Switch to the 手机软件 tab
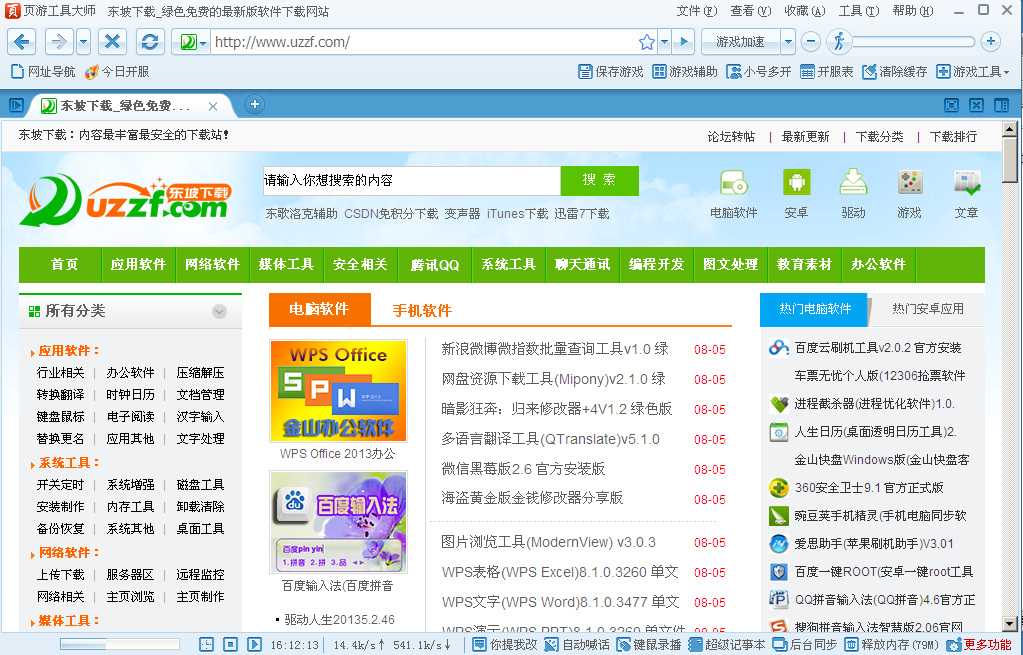This screenshot has height=655, width=1023. click(421, 310)
